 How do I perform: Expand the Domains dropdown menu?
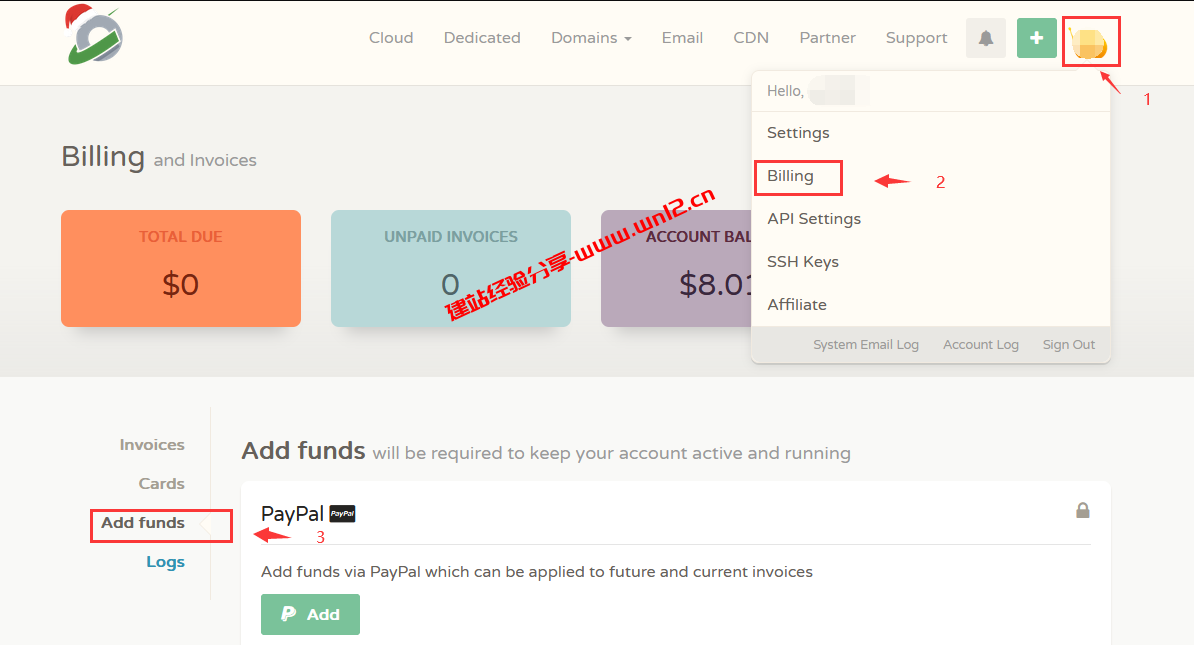(x=591, y=38)
